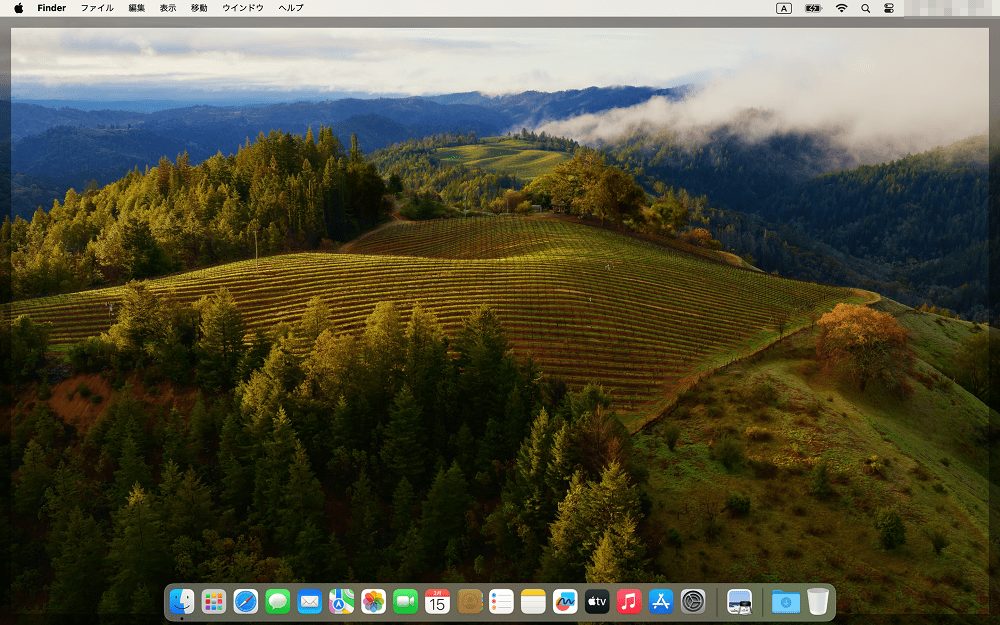
Task: Open the 表示 menu
Action: [x=168, y=8]
